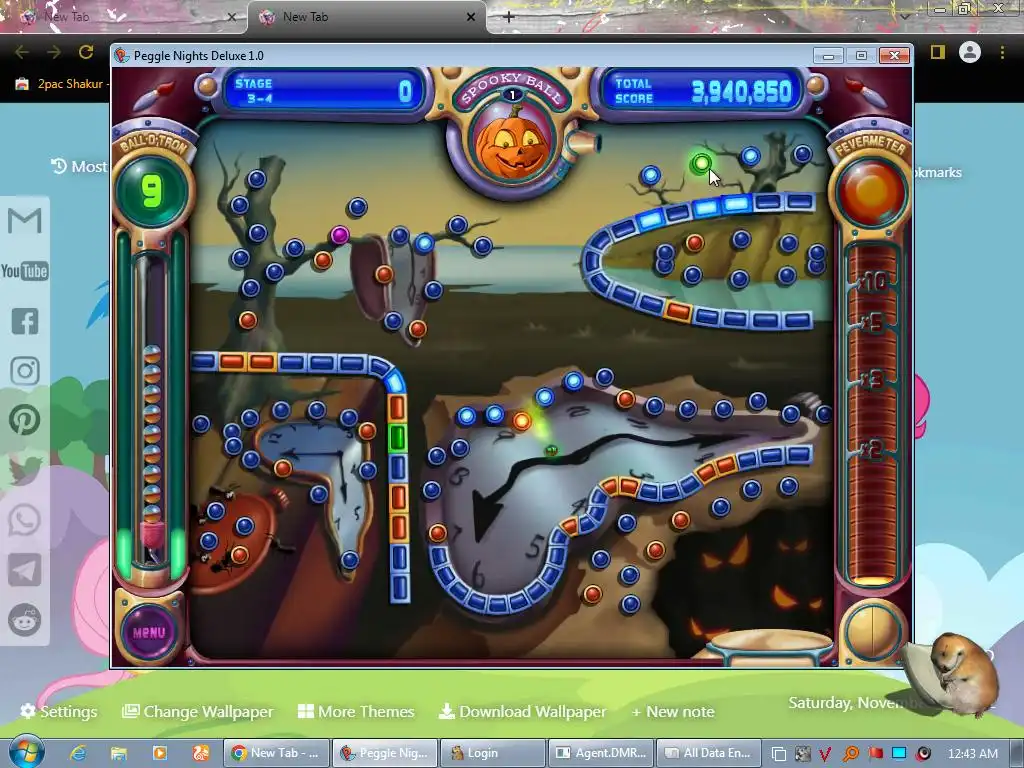
Task: Open the Reddit sidebar shortcut
Action: (25, 619)
